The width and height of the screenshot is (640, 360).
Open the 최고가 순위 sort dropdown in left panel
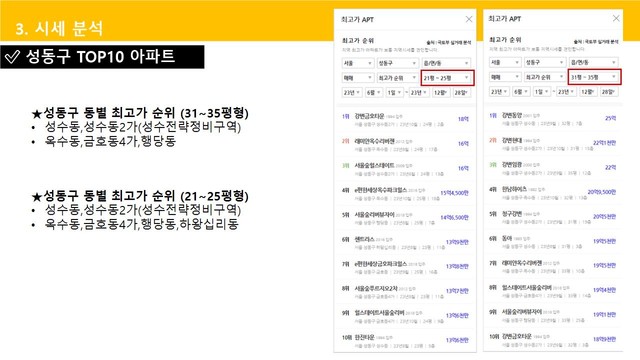pos(397,78)
